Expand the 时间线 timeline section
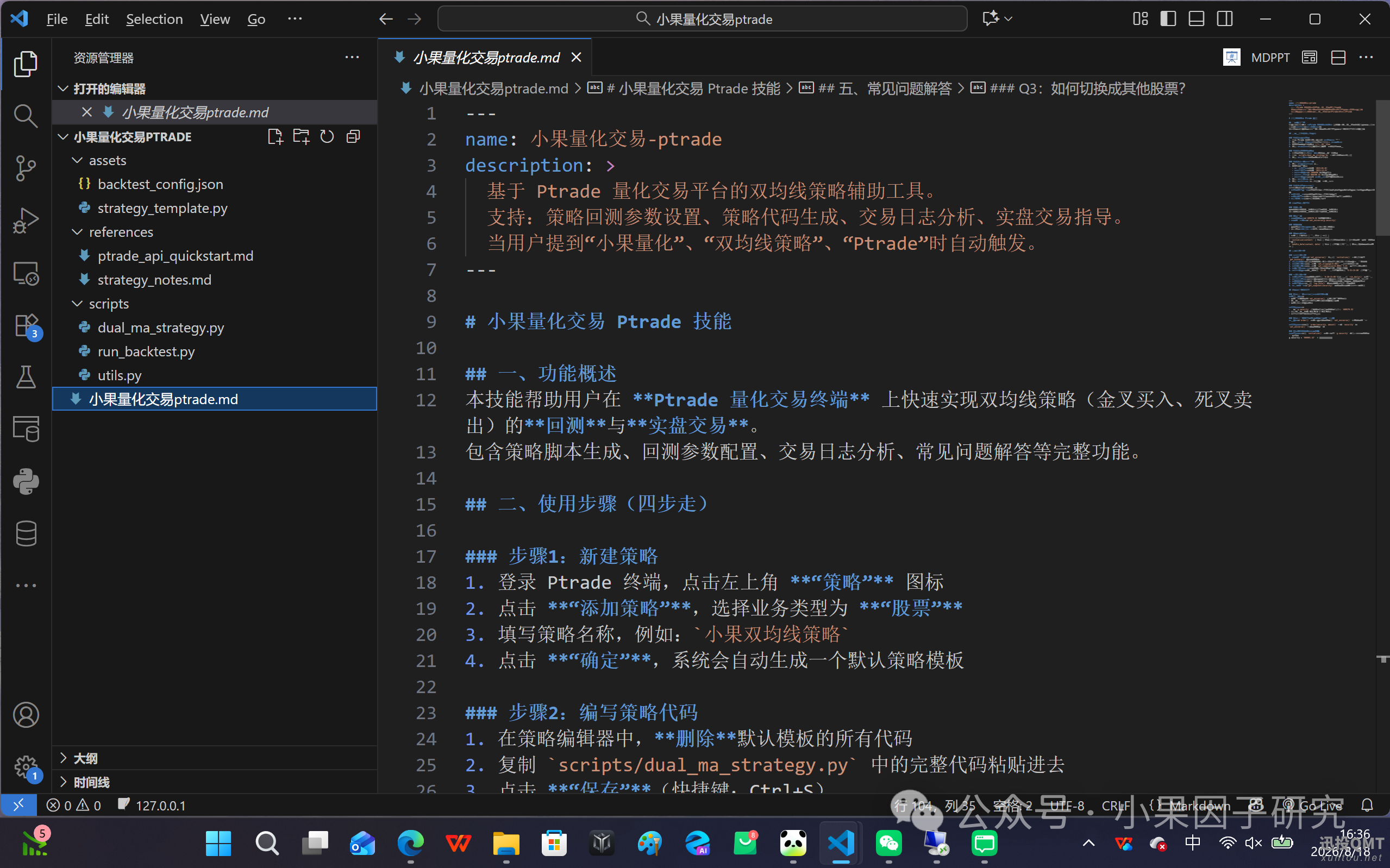The width and height of the screenshot is (1390, 868). coord(215,782)
